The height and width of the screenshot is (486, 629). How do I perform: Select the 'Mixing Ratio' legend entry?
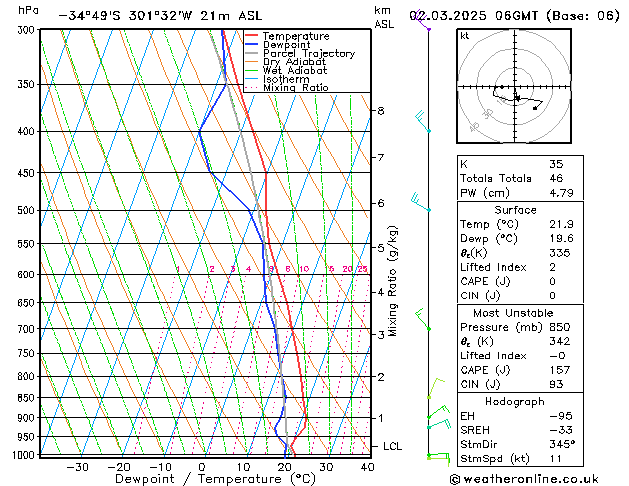coord(296,87)
